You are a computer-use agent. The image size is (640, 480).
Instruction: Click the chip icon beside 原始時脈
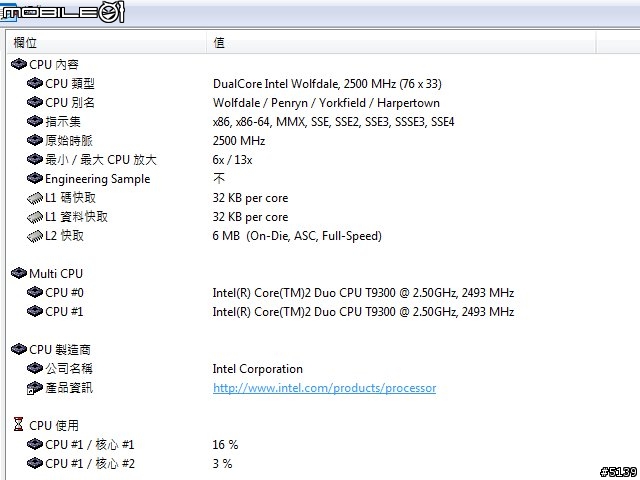click(x=35, y=140)
